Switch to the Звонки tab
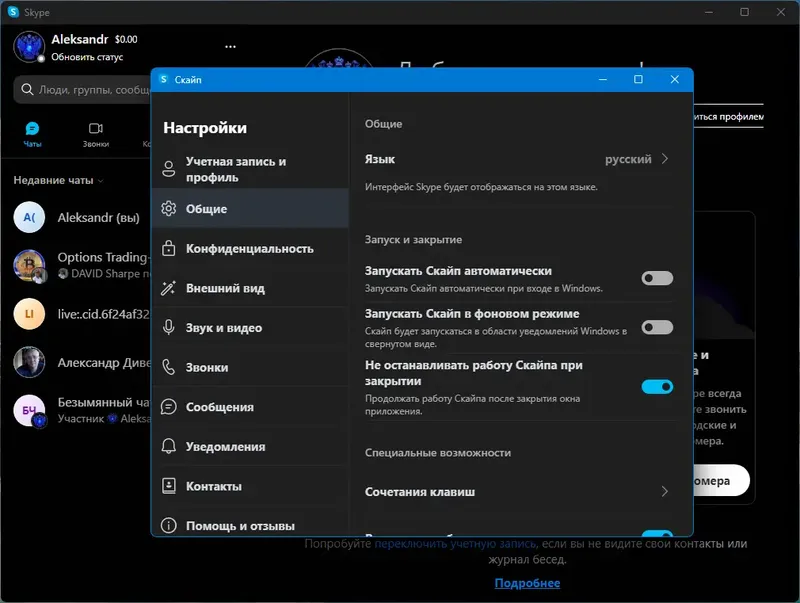The image size is (800, 603). (96, 134)
